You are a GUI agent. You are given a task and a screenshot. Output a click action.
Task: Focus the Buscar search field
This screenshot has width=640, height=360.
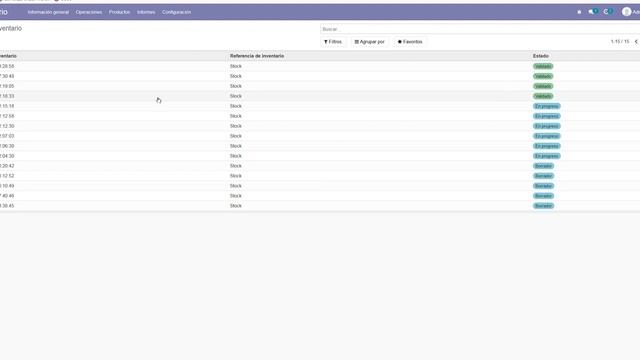[480, 29]
